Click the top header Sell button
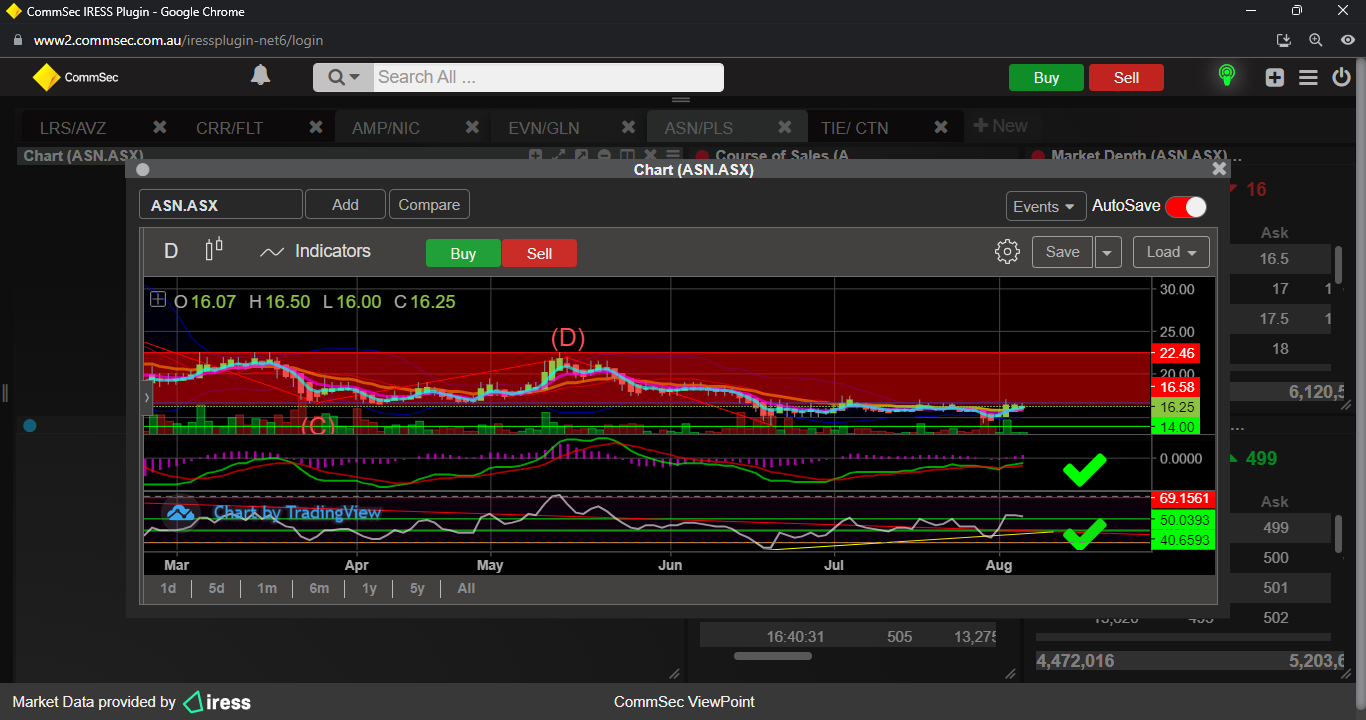 point(1126,78)
